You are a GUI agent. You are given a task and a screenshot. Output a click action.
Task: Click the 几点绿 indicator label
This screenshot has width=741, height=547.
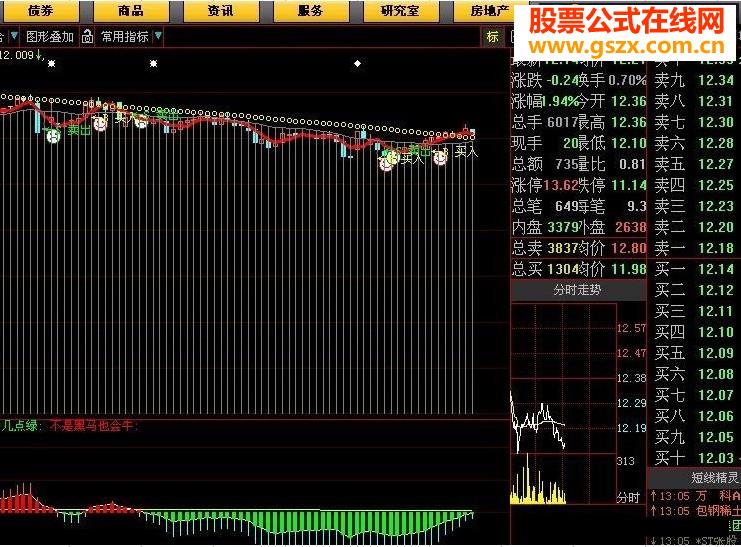tap(20, 425)
